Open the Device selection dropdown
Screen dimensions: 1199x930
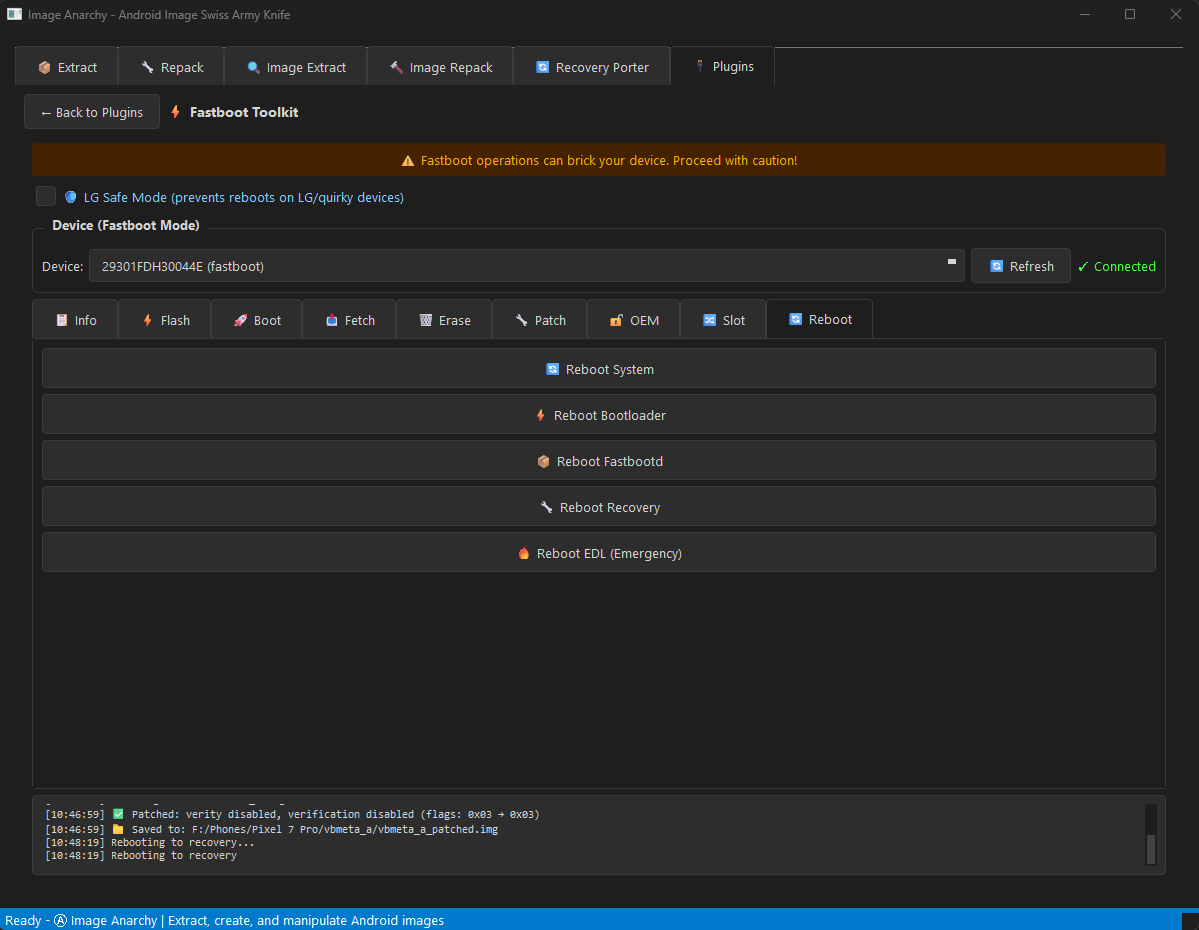(526, 266)
